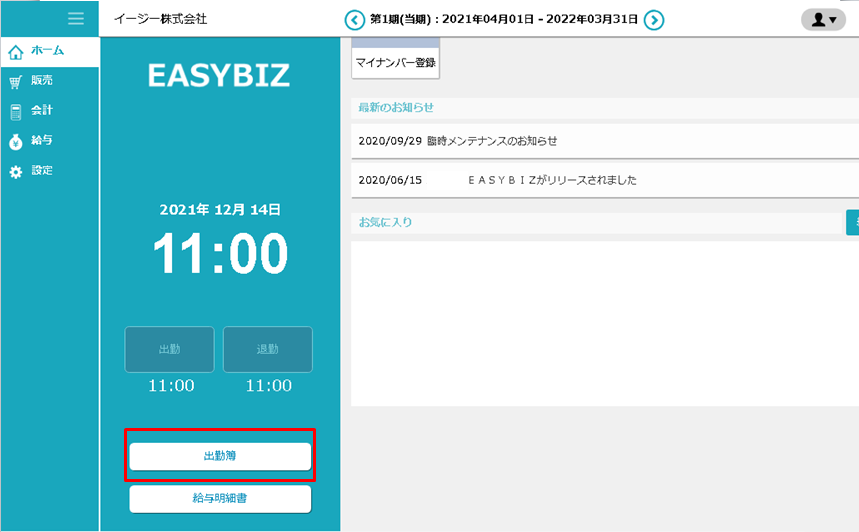Open the 販売 shopping cart menu

pyautogui.click(x=15, y=82)
